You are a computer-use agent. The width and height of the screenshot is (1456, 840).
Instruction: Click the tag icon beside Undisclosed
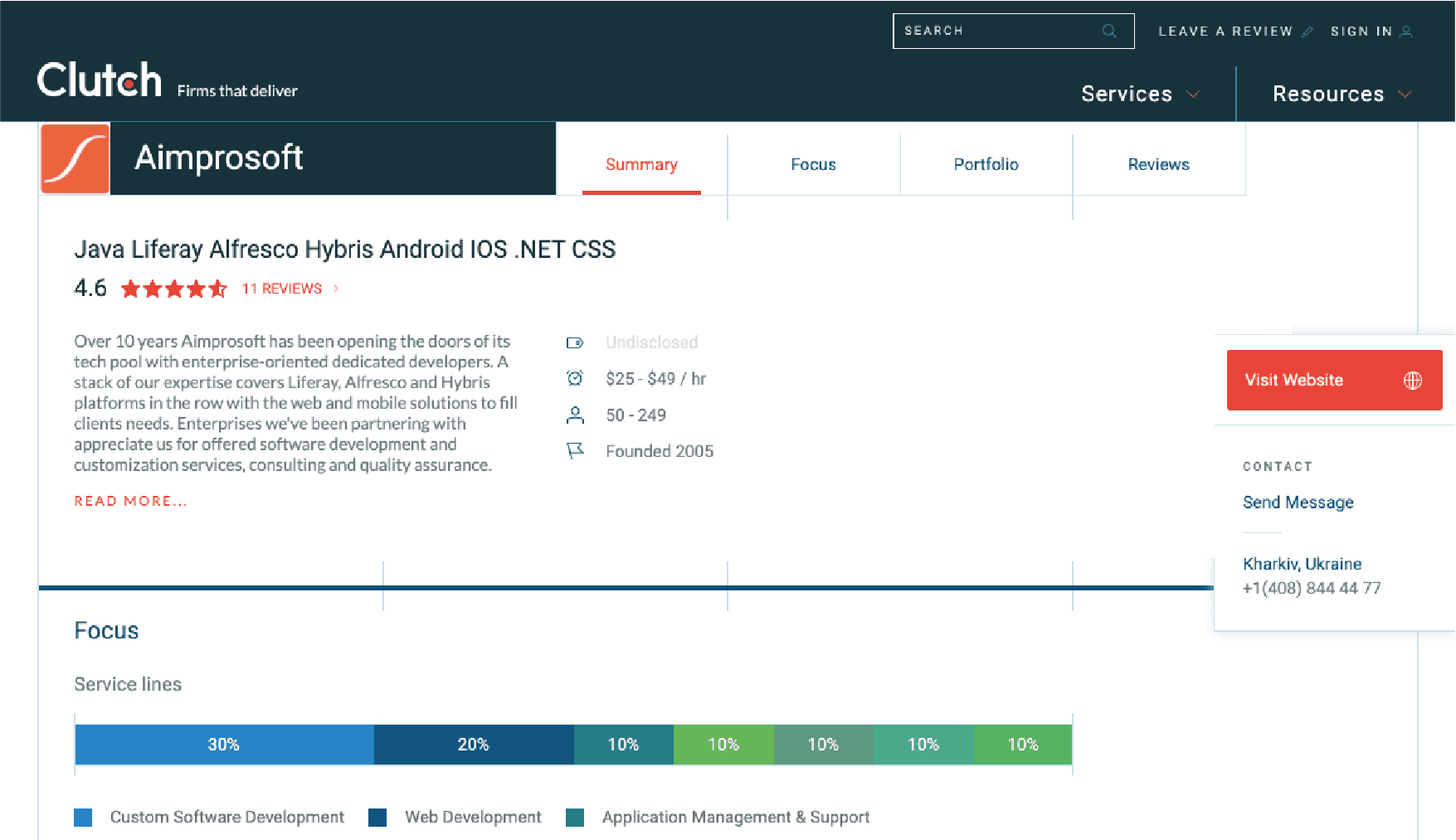(575, 342)
